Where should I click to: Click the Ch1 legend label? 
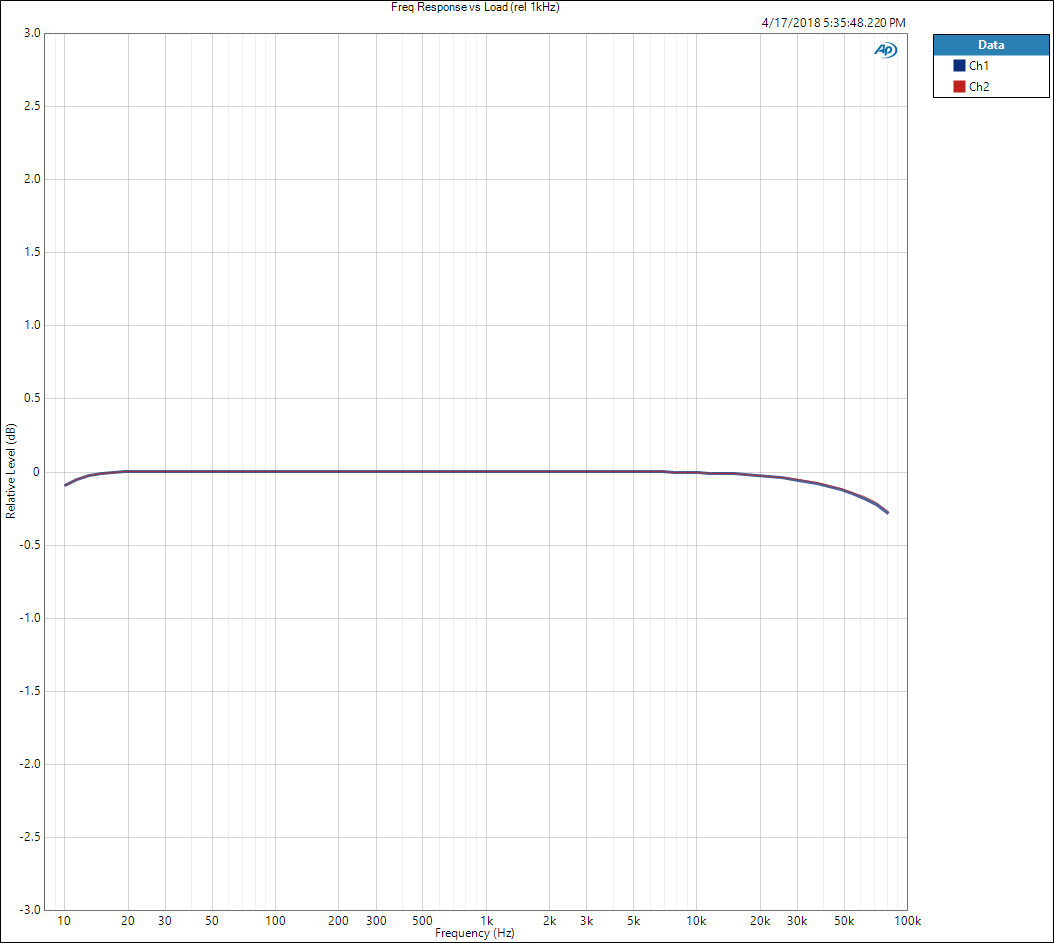tap(979, 66)
